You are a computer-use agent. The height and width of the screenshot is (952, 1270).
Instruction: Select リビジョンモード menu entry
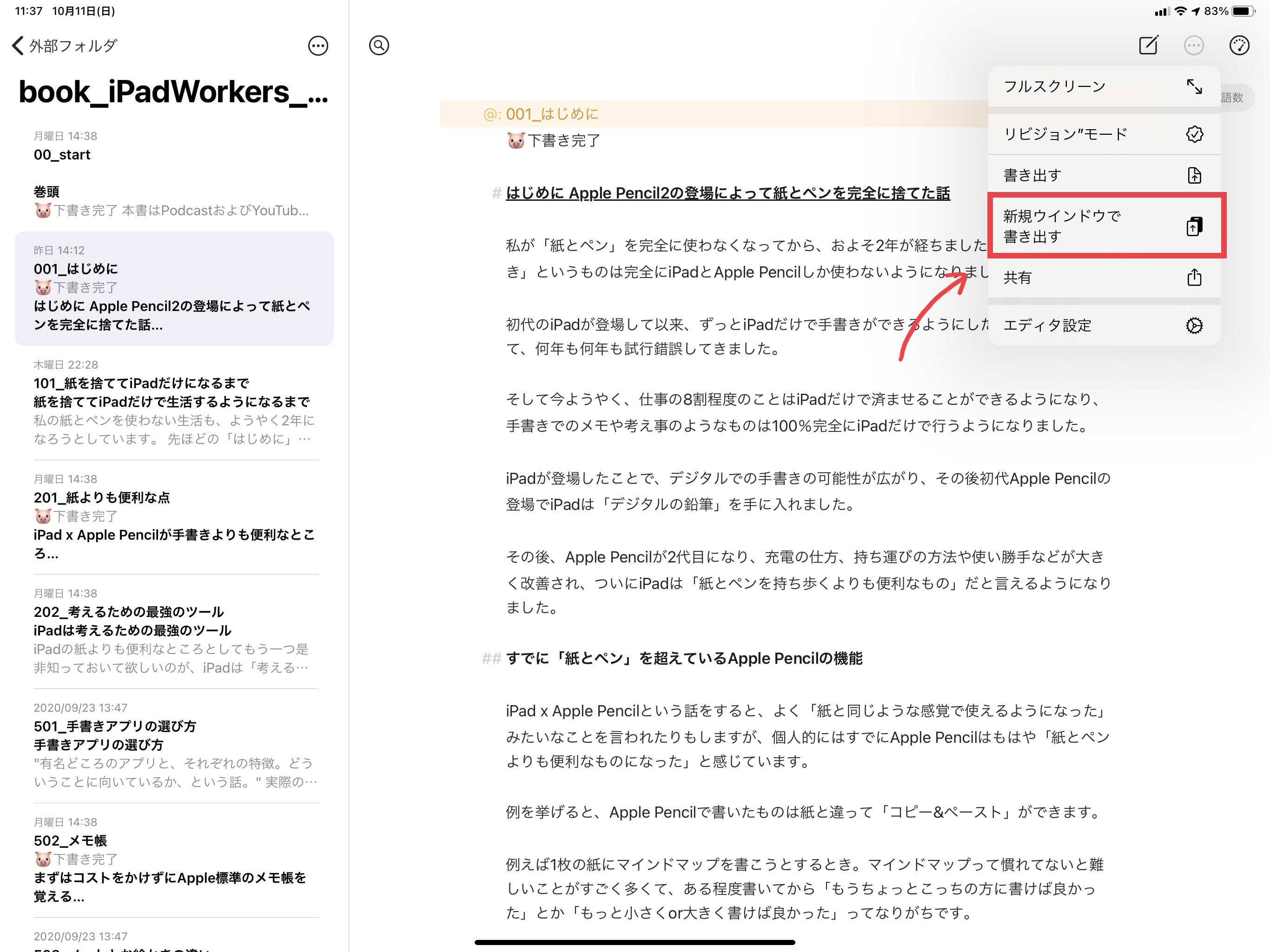1104,134
